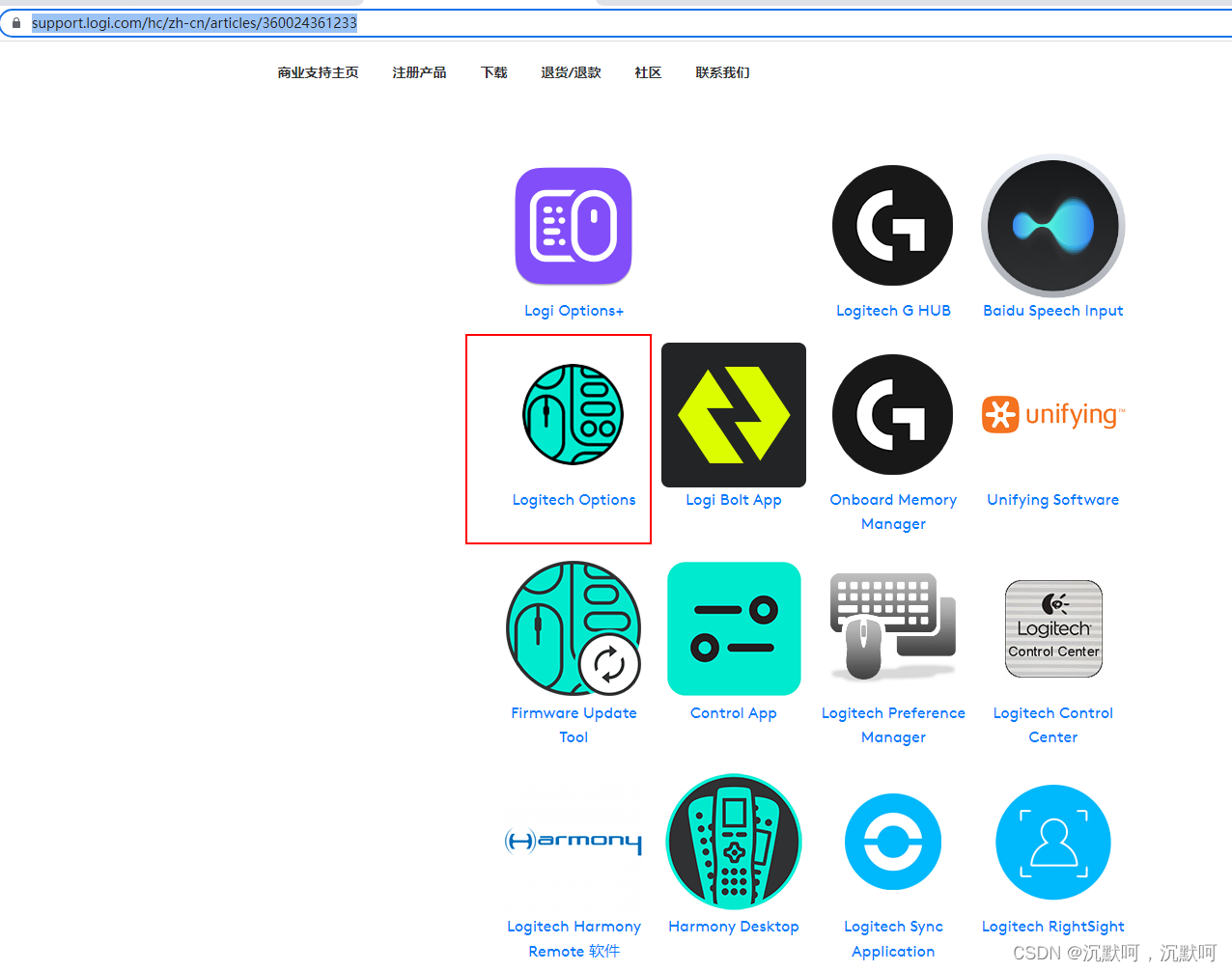
Task: Click the orange Unifying logo
Action: tap(1053, 415)
